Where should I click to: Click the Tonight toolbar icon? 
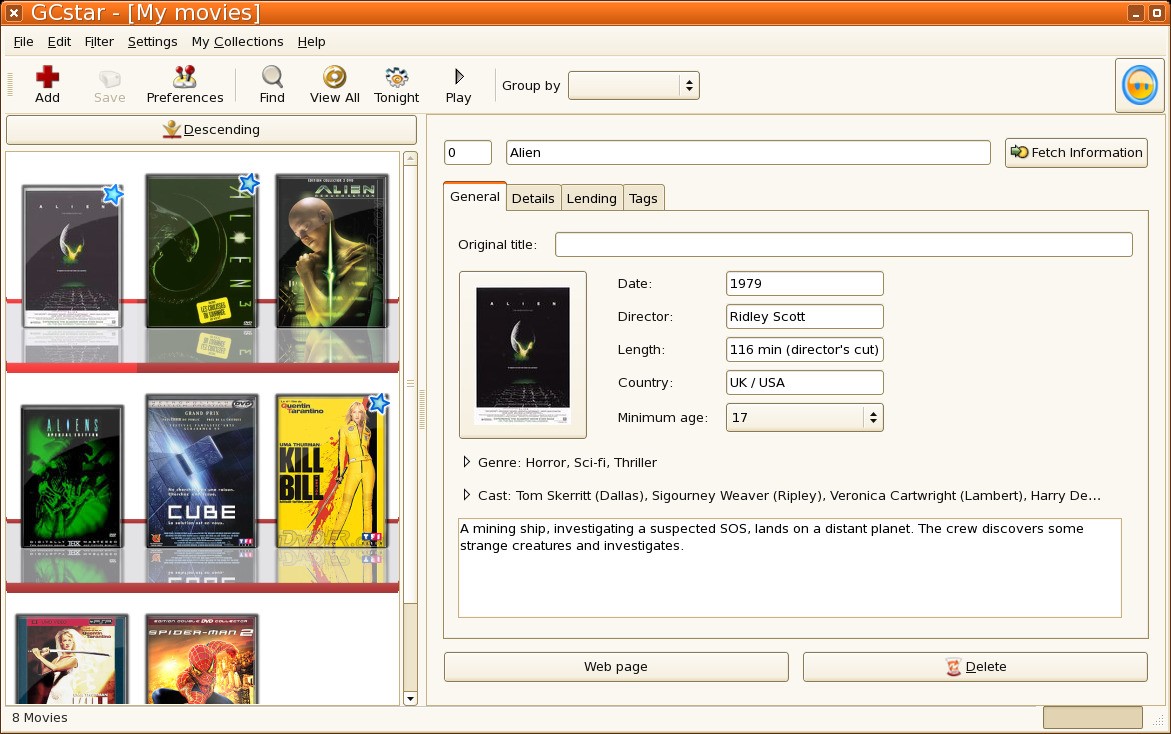[396, 79]
